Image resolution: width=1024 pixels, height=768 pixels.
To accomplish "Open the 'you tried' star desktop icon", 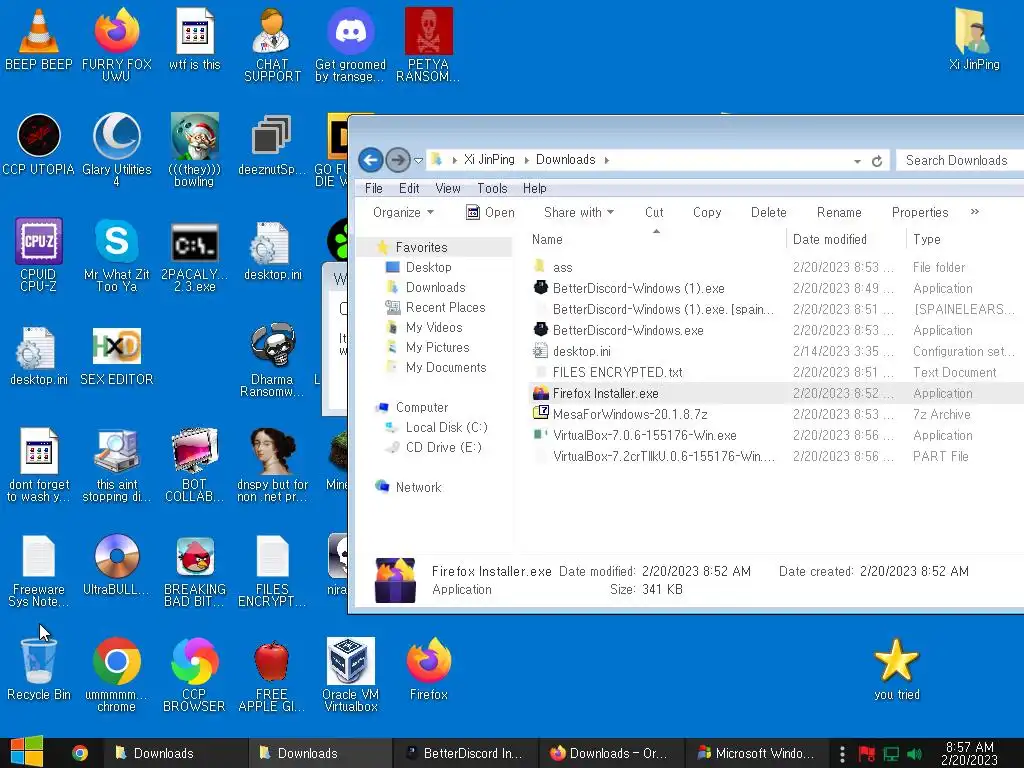I will point(897,669).
